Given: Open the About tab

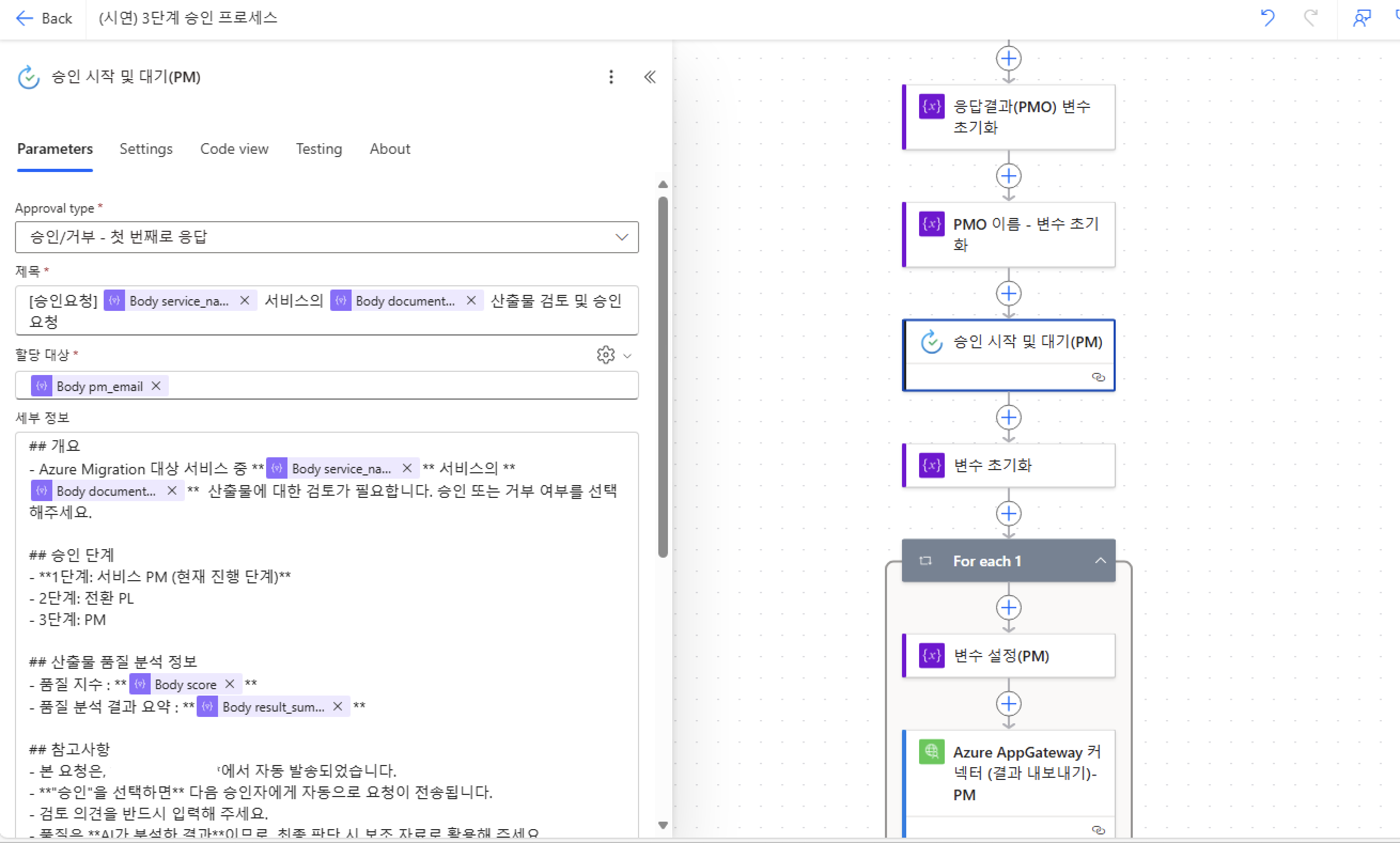Looking at the screenshot, I should (390, 149).
